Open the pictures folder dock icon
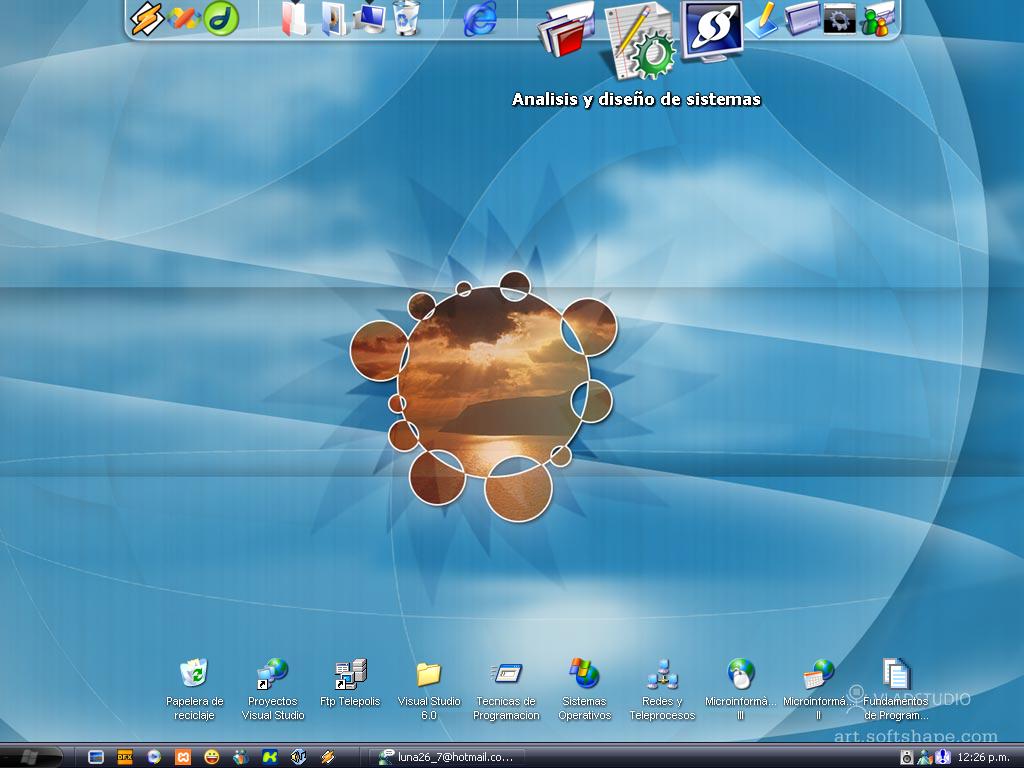The image size is (1024, 768). pyautogui.click(x=334, y=18)
